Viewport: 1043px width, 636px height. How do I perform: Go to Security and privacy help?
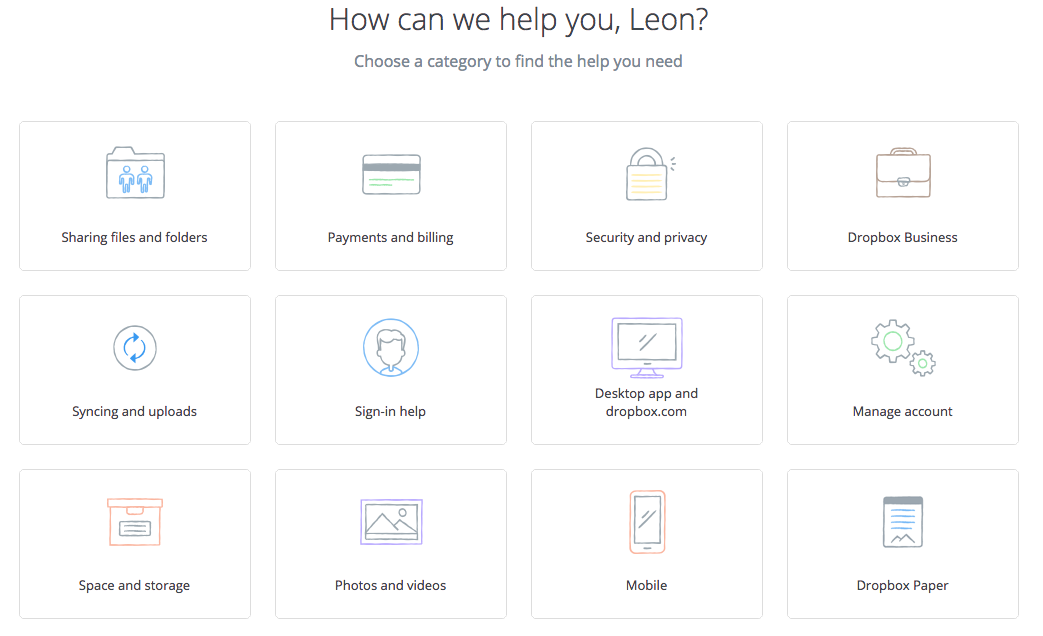(x=646, y=238)
